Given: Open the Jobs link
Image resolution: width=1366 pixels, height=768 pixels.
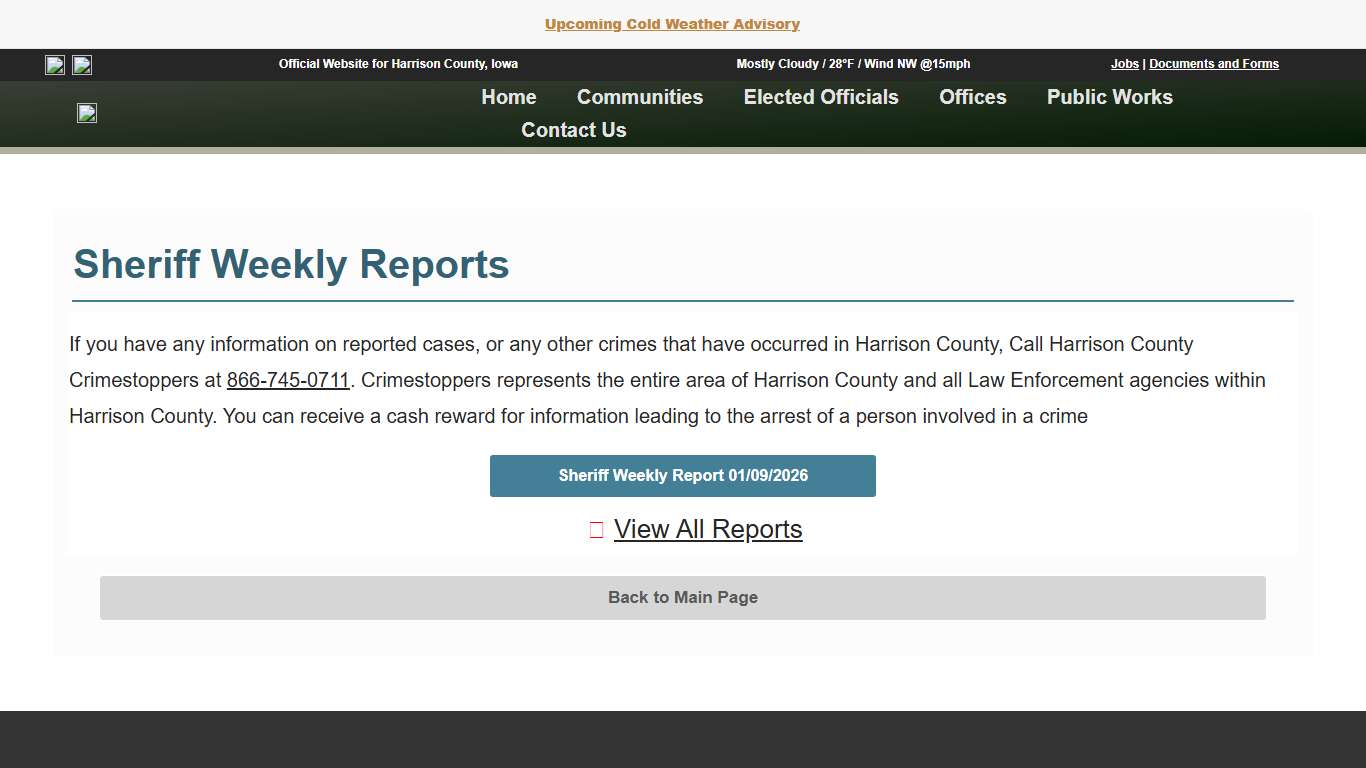Looking at the screenshot, I should point(1124,64).
